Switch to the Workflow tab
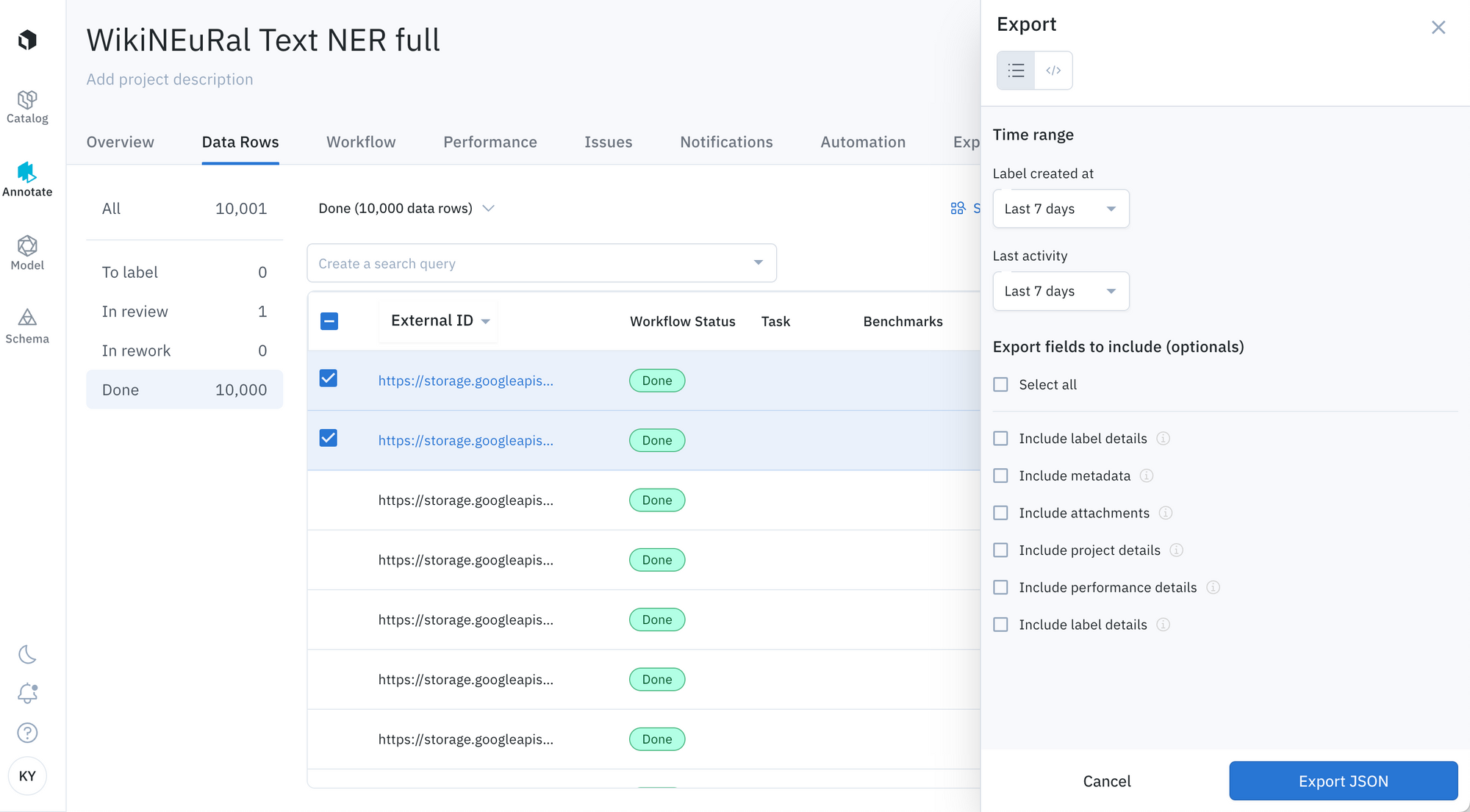The image size is (1470, 812). click(361, 142)
